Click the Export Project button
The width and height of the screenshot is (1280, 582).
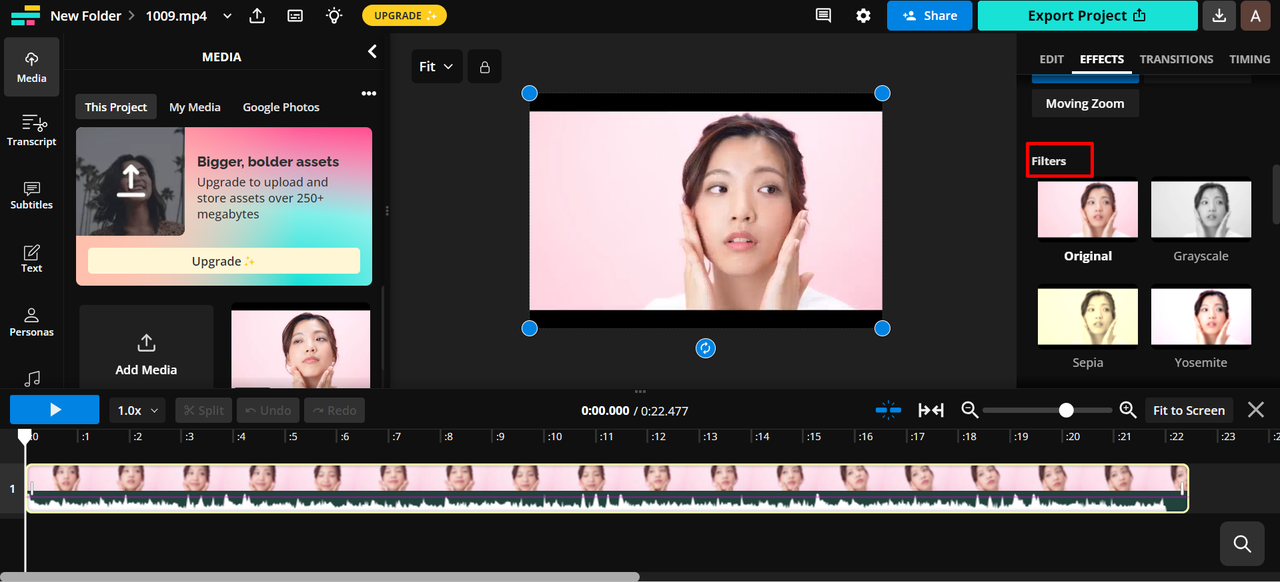1087,16
